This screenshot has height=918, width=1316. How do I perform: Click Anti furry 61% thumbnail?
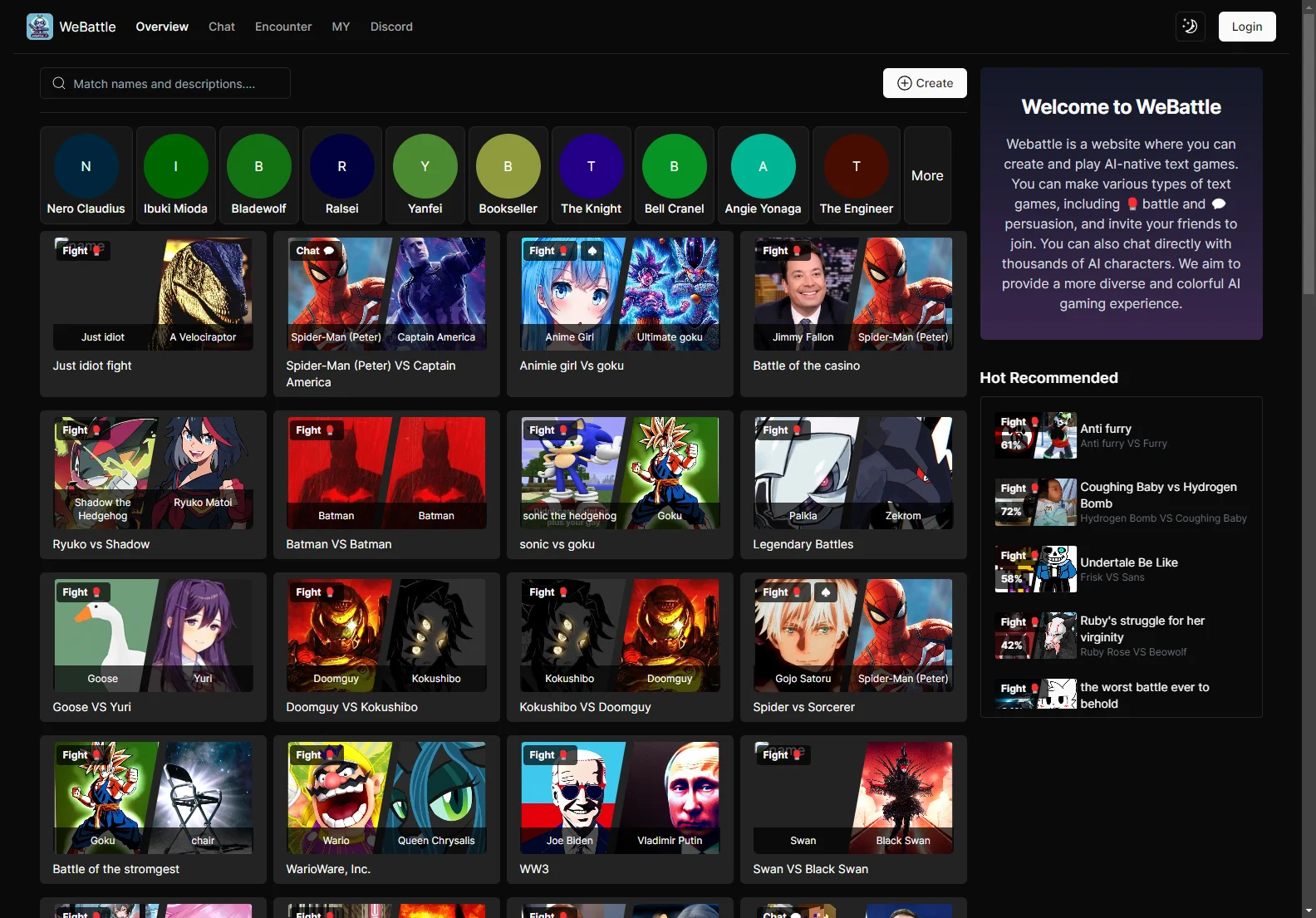(x=1036, y=435)
